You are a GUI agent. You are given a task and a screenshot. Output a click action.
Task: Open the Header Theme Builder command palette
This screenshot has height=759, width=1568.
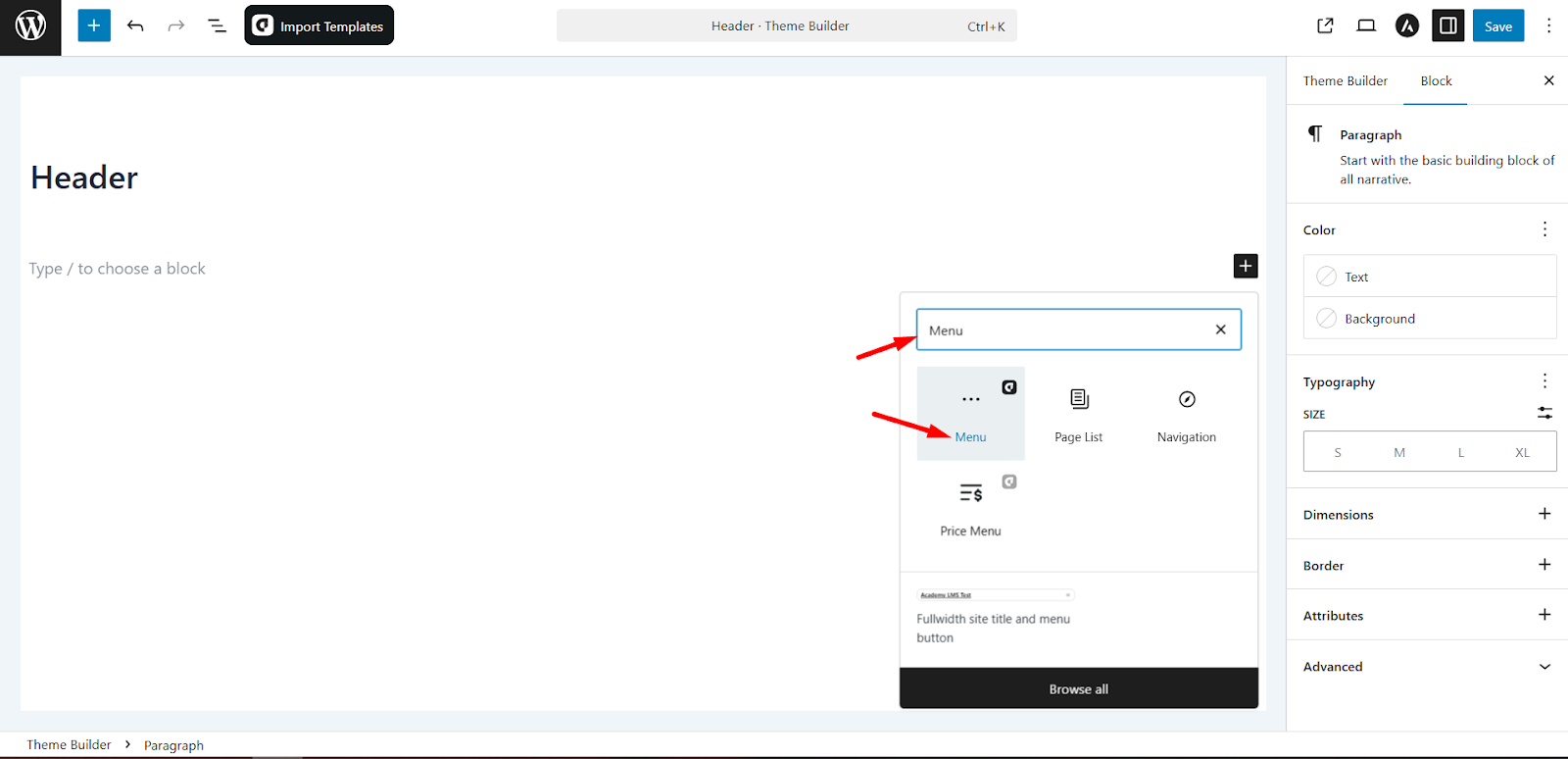tap(786, 25)
